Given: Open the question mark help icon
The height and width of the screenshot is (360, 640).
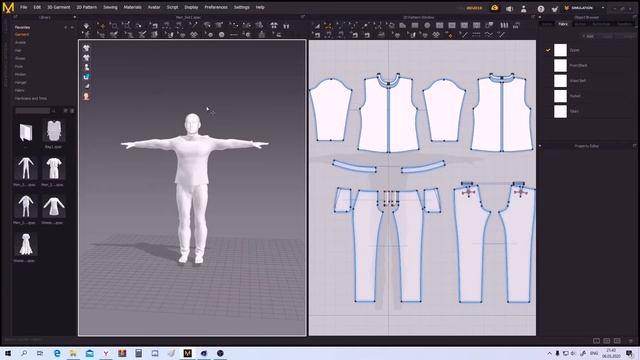Looking at the screenshot, I should pyautogui.click(x=540, y=9).
